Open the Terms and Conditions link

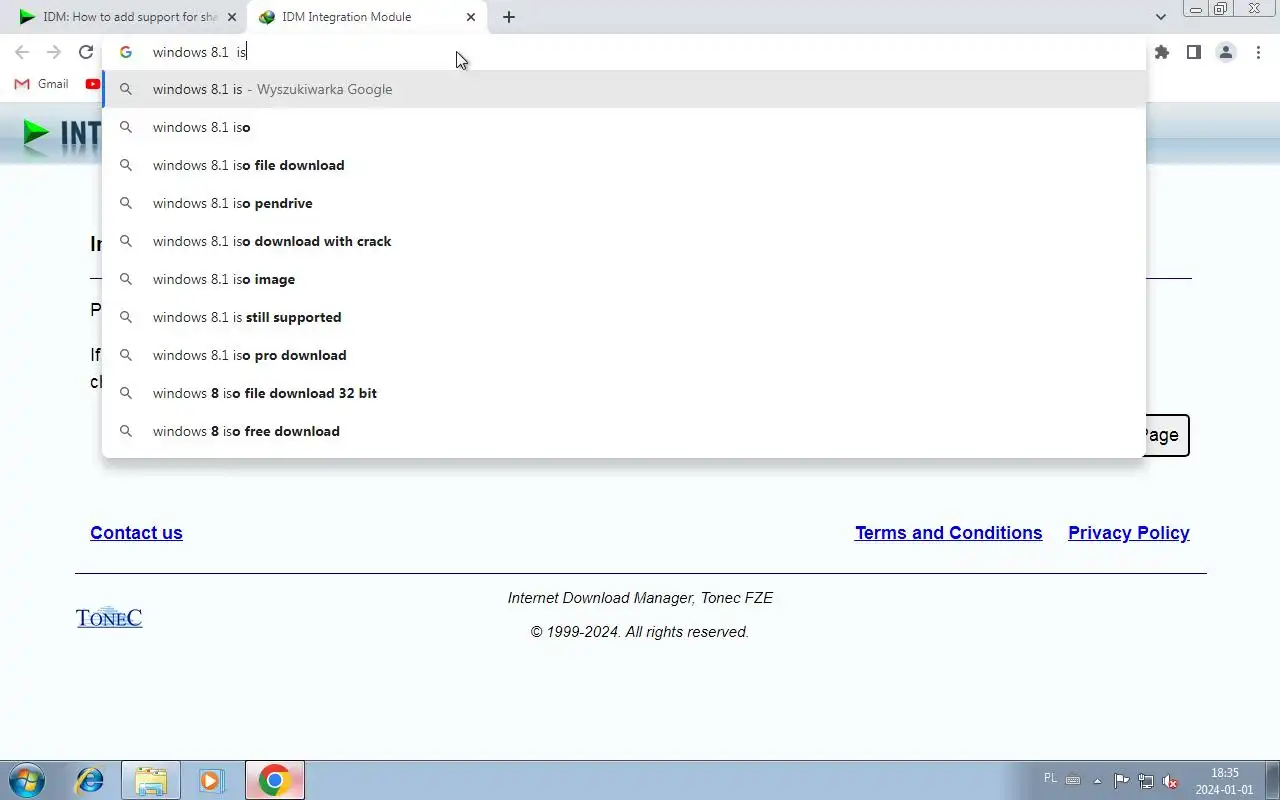[948, 533]
